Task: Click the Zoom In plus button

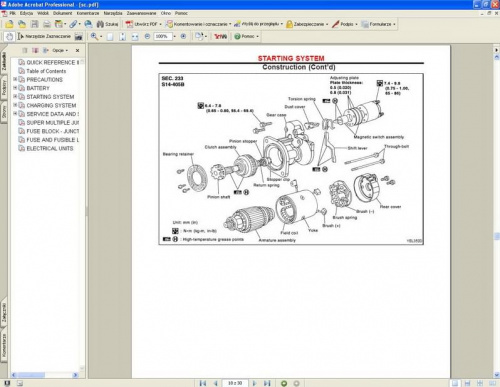Action: click(183, 36)
